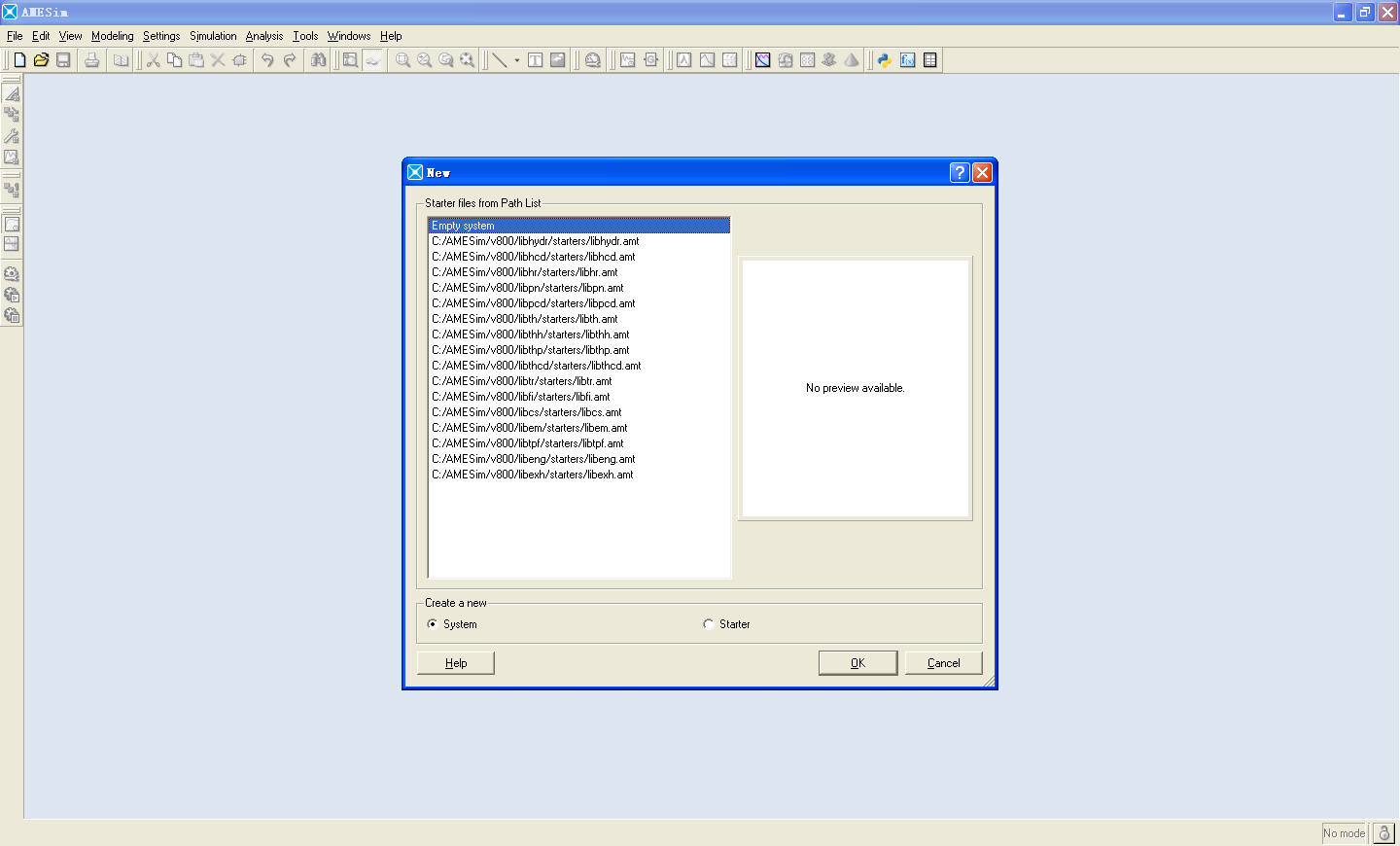Image resolution: width=1400 pixels, height=846 pixels.
Task: Click the Save disk icon
Action: point(63,60)
